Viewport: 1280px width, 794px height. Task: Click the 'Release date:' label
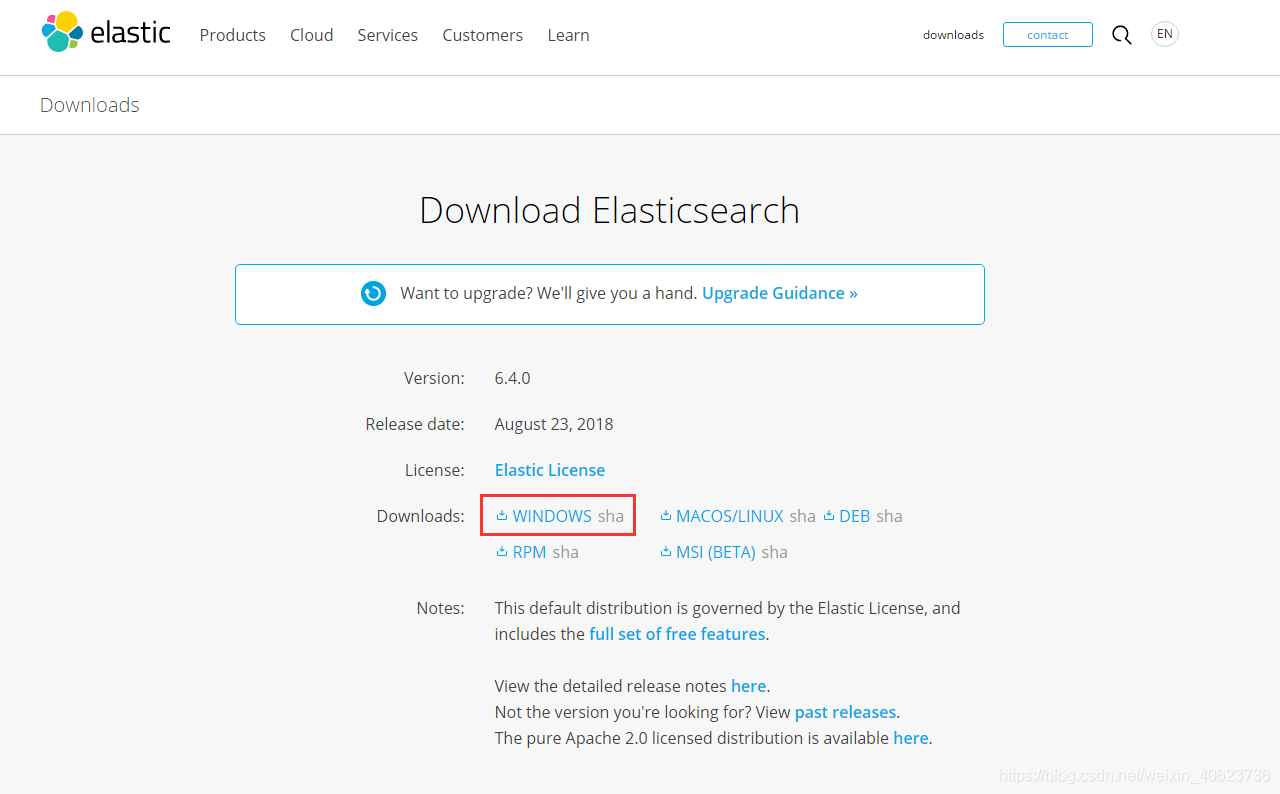click(x=415, y=424)
